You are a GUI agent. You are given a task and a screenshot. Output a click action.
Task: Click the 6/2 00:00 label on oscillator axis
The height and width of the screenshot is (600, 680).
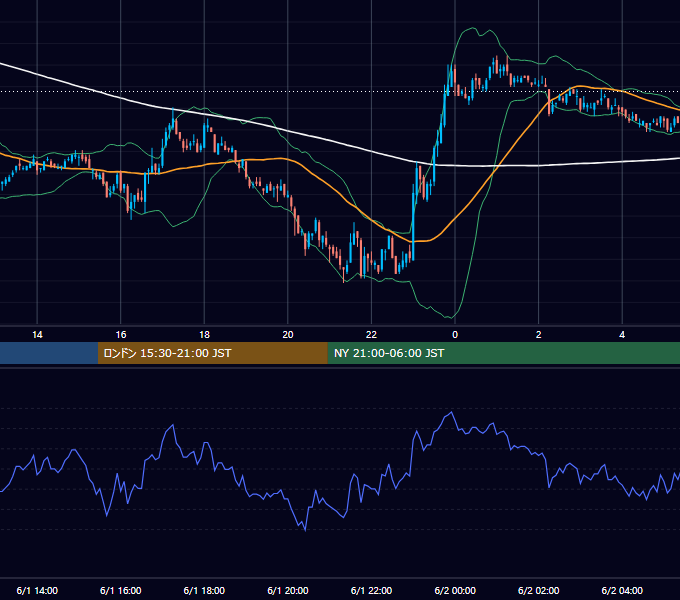click(x=455, y=590)
